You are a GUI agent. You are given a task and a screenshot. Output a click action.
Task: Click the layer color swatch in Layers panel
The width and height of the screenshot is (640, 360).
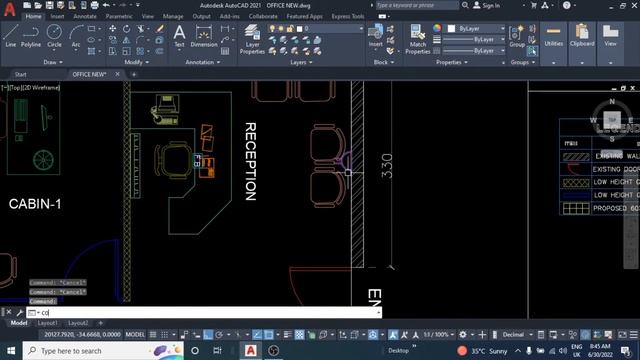click(x=300, y=29)
